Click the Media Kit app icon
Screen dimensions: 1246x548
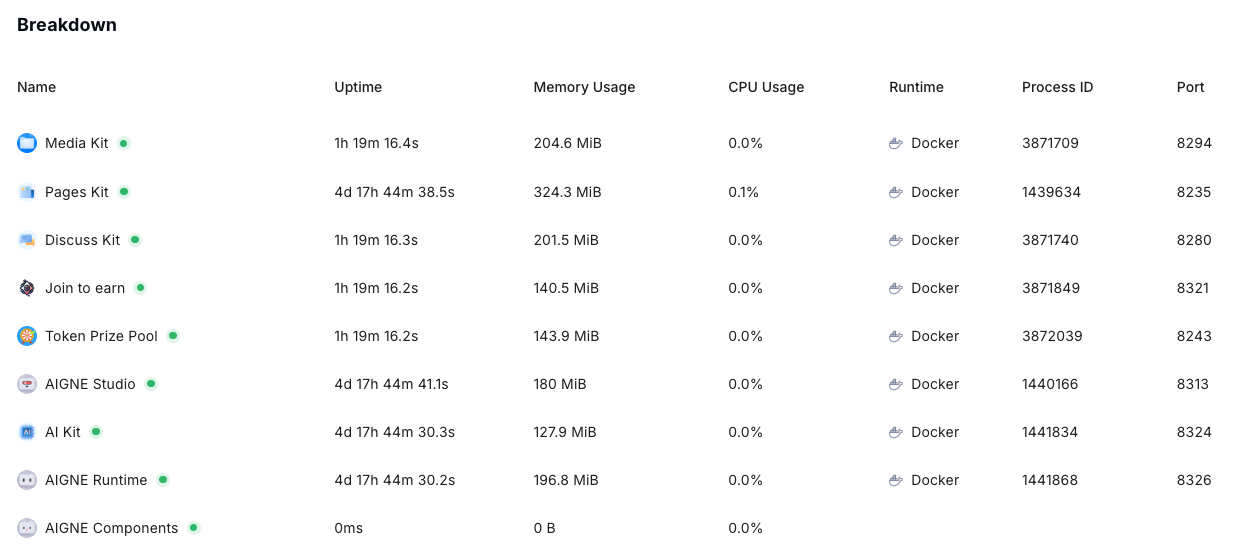[x=27, y=143]
